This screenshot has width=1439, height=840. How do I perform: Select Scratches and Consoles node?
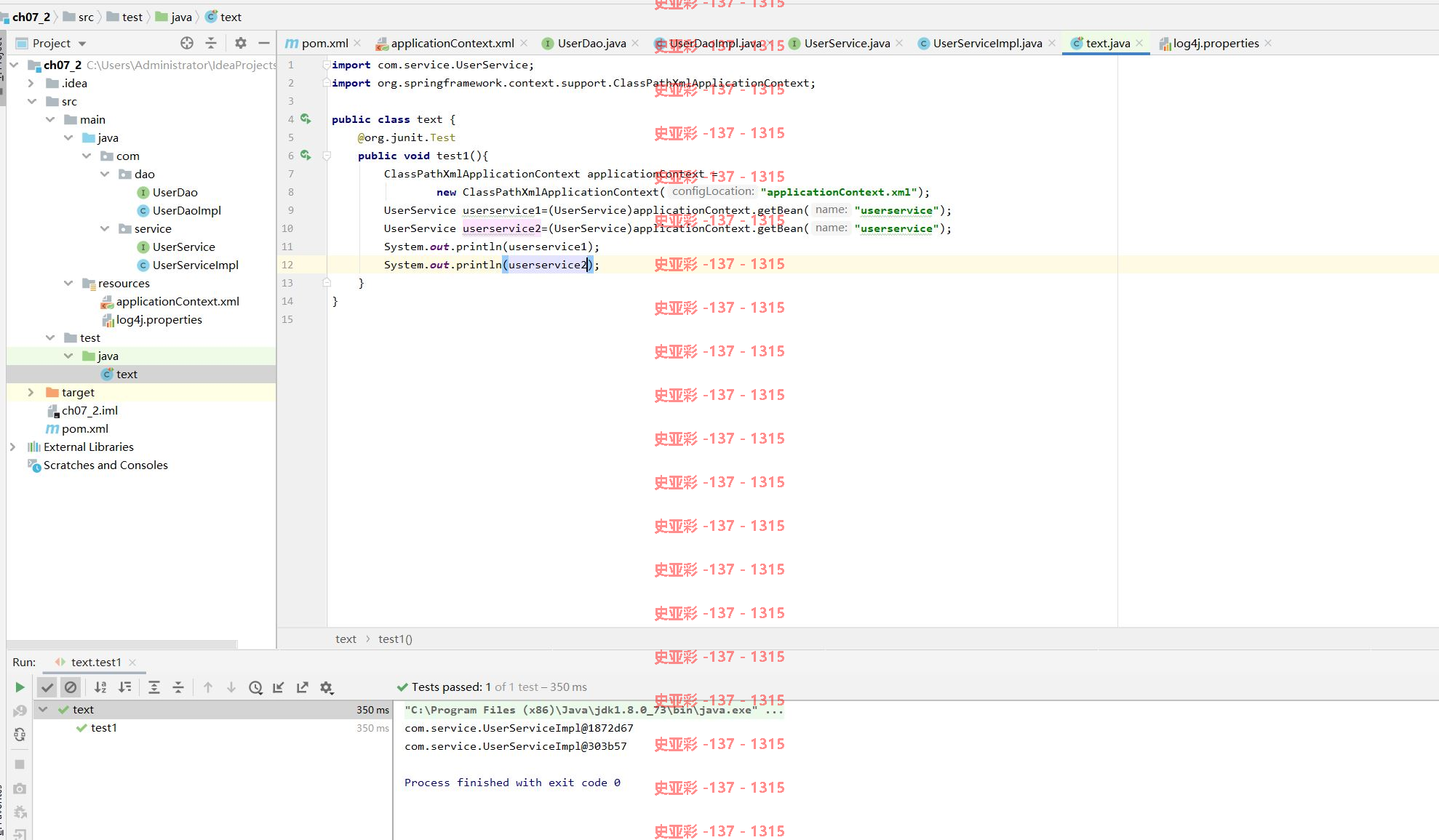click(x=105, y=465)
